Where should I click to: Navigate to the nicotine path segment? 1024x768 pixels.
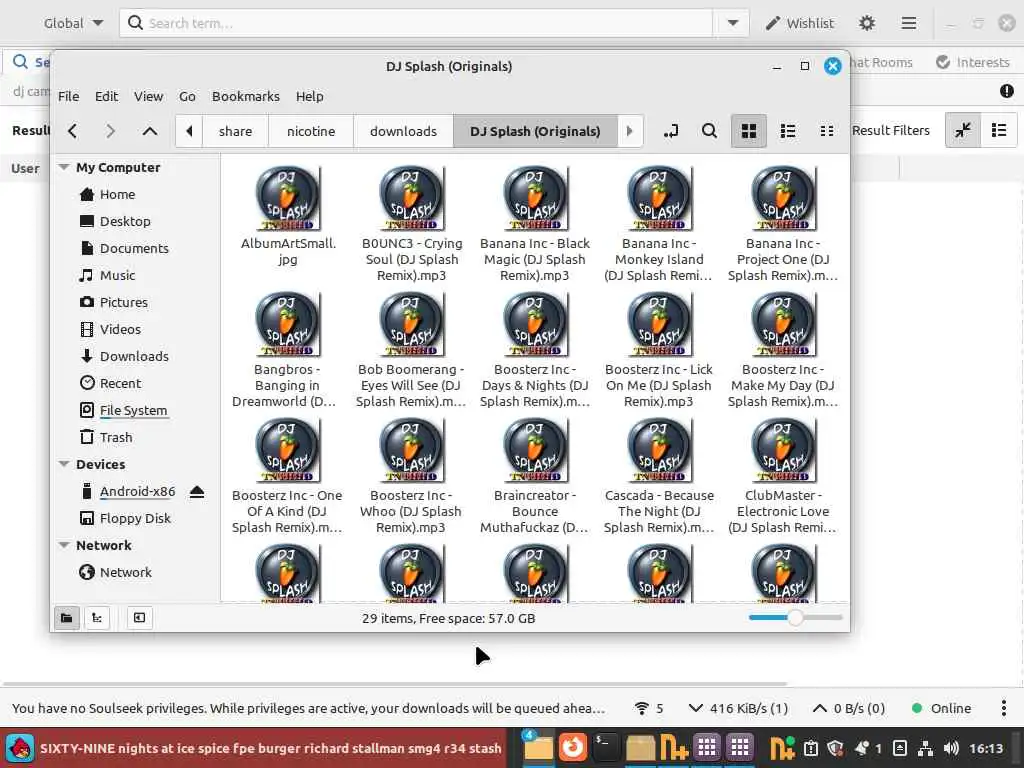311,131
